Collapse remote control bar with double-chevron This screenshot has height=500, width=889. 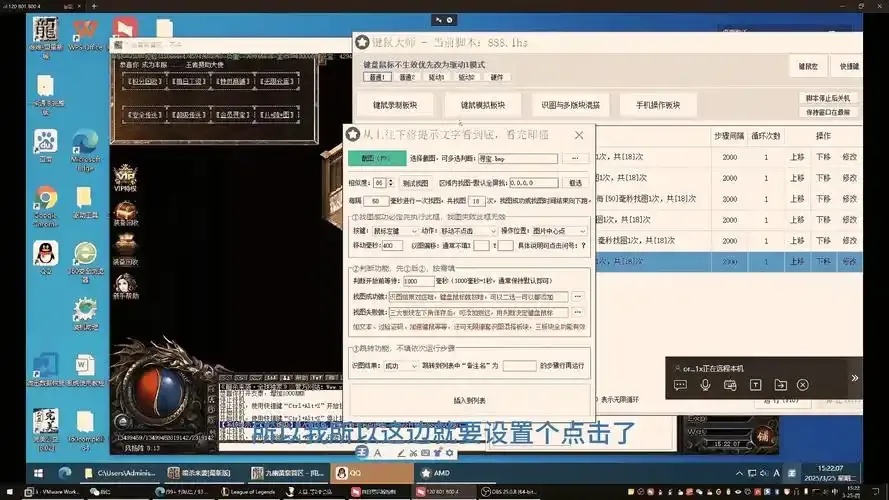coord(854,378)
